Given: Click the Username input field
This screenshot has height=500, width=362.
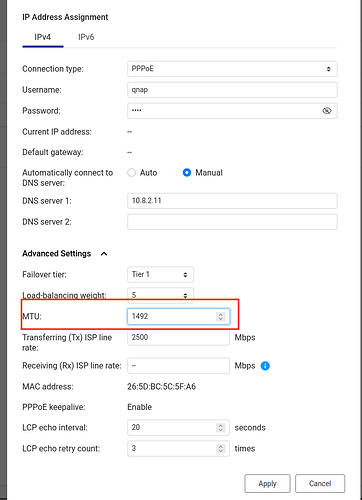Looking at the screenshot, I should click(232, 90).
